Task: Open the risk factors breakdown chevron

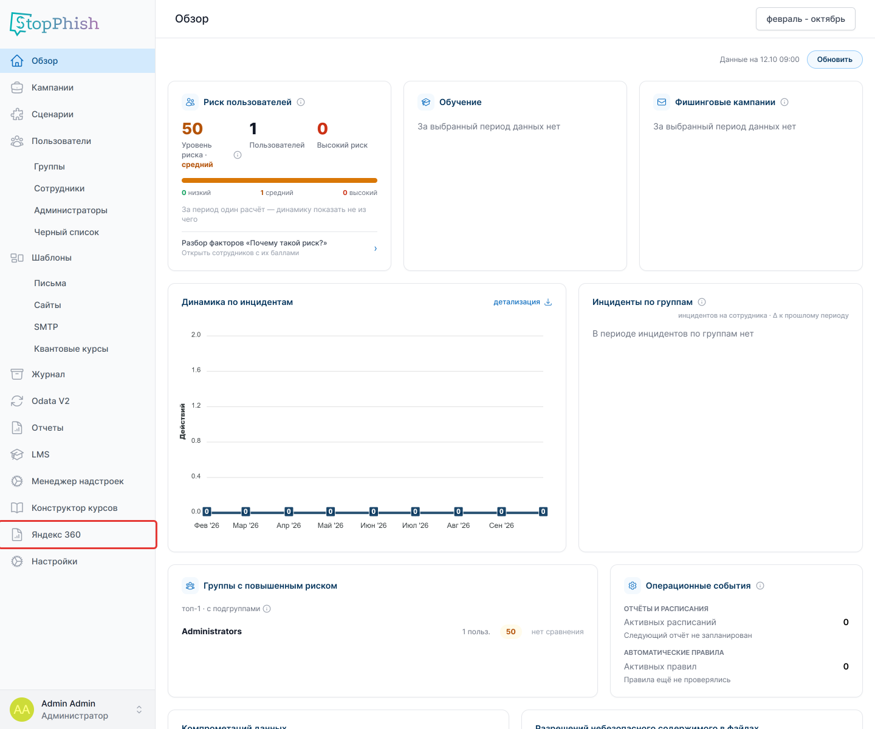Action: (x=376, y=248)
